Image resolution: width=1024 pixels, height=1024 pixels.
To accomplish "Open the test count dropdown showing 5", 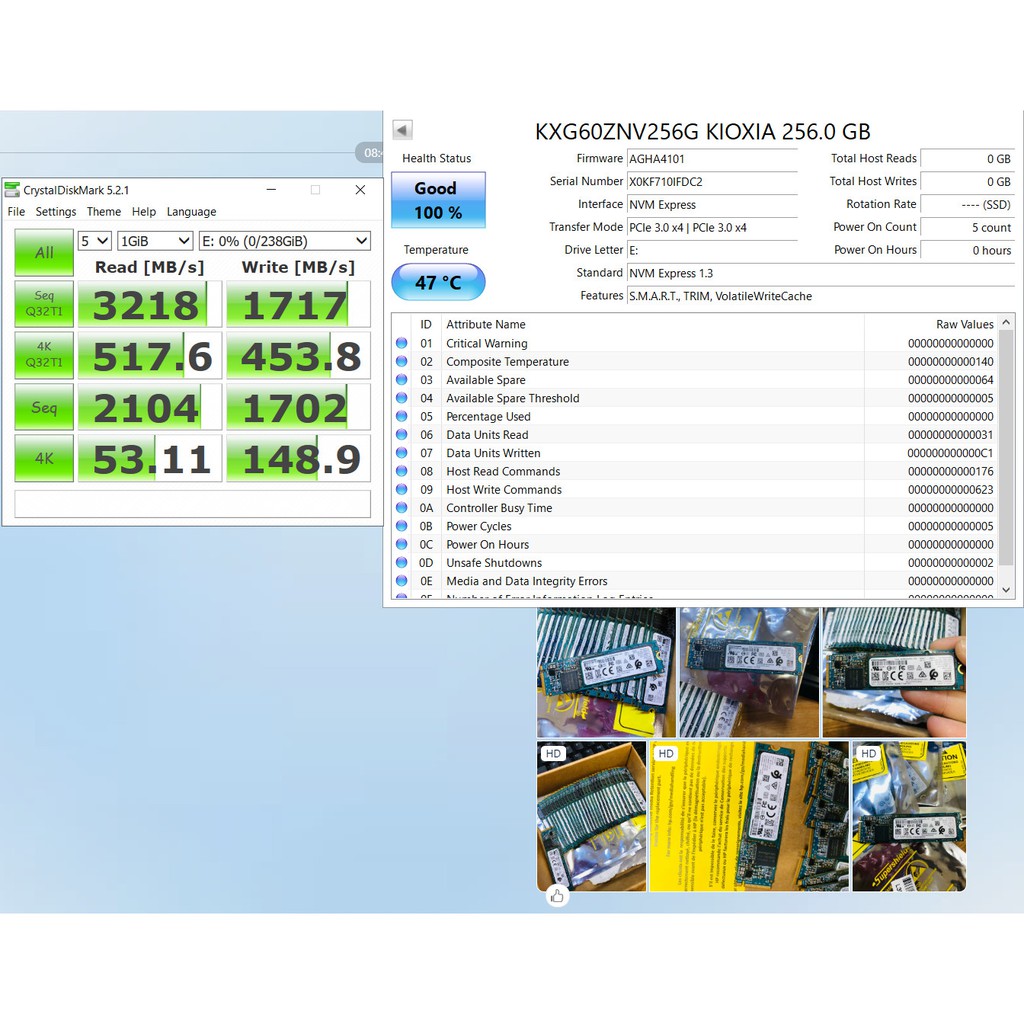I will [95, 241].
